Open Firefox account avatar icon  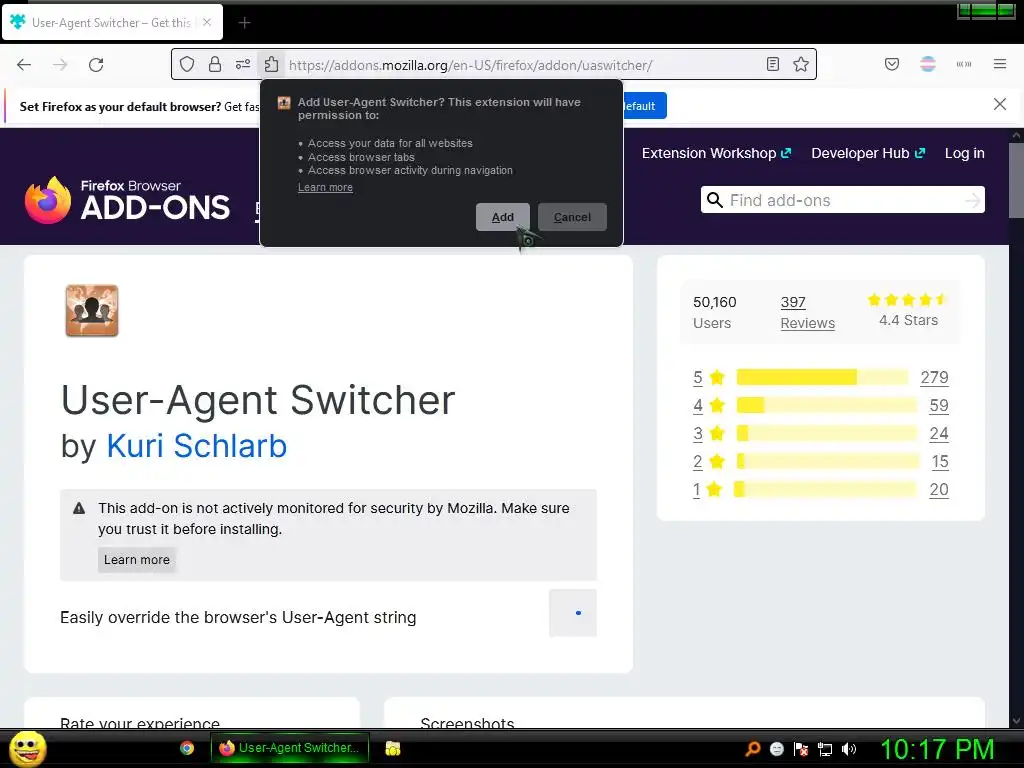pos(928,64)
